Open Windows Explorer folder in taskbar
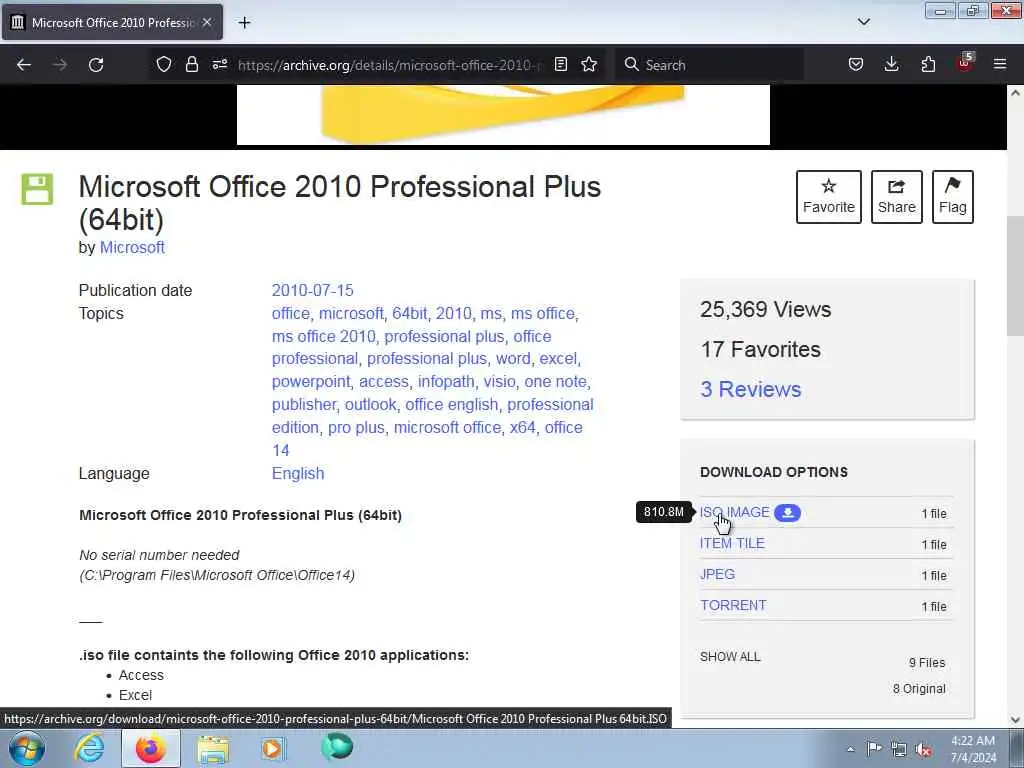The image size is (1024, 768). point(213,749)
